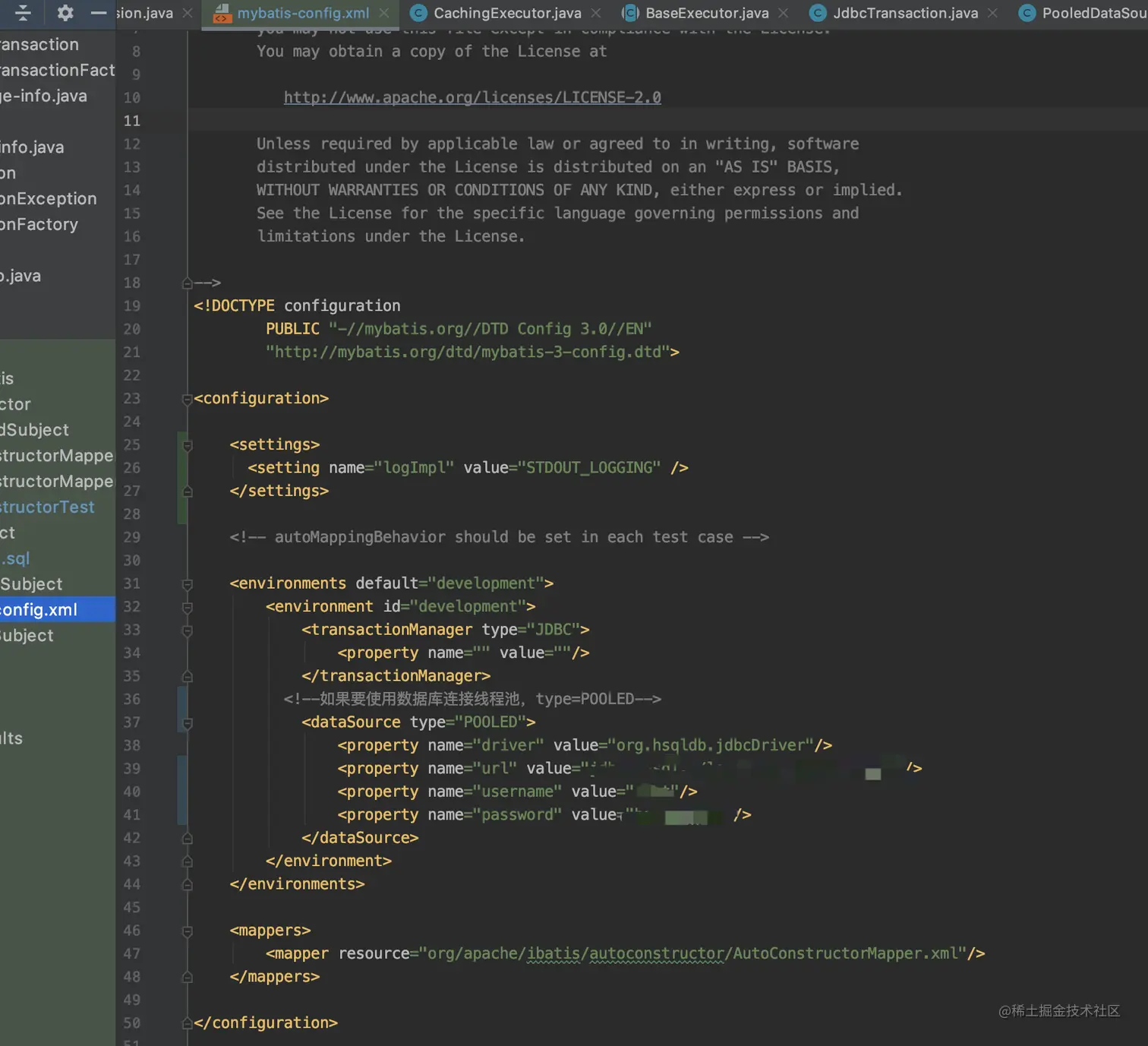Viewport: 1148px width, 1046px height.
Task: Click the fold marker beside </transactionManager>
Action: [x=187, y=677]
